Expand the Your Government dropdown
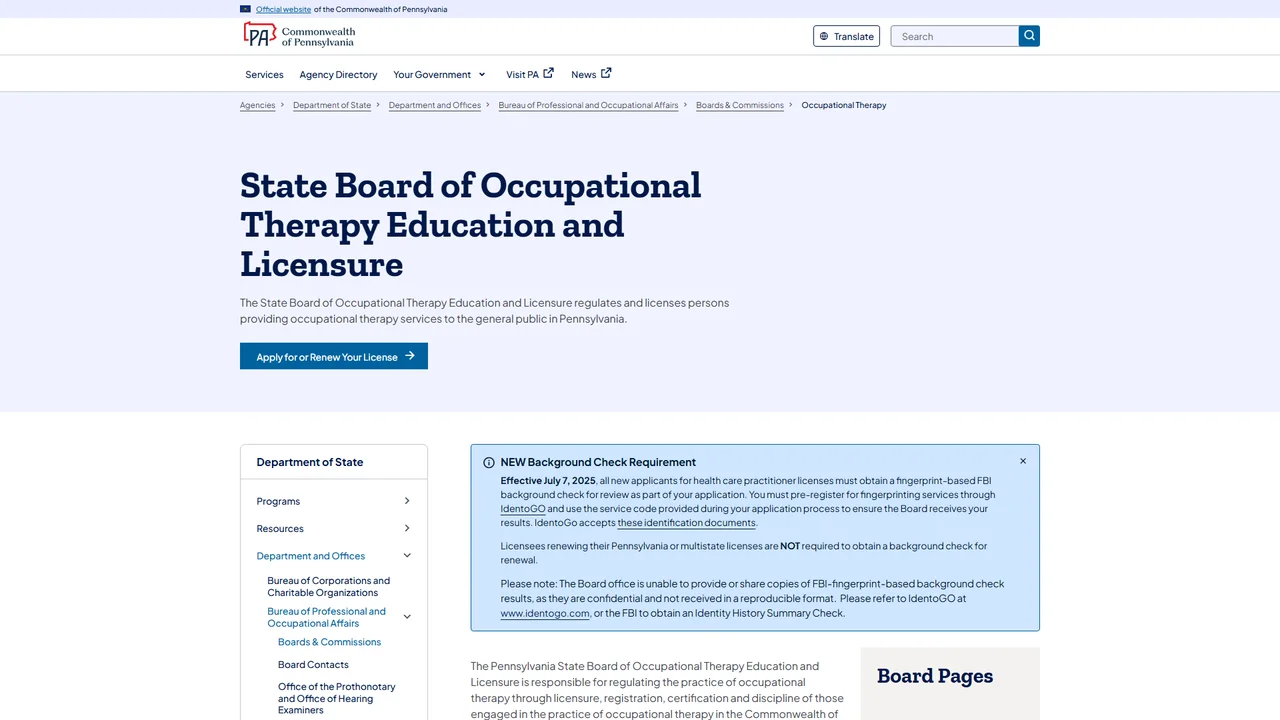The image size is (1280, 720). click(x=440, y=74)
